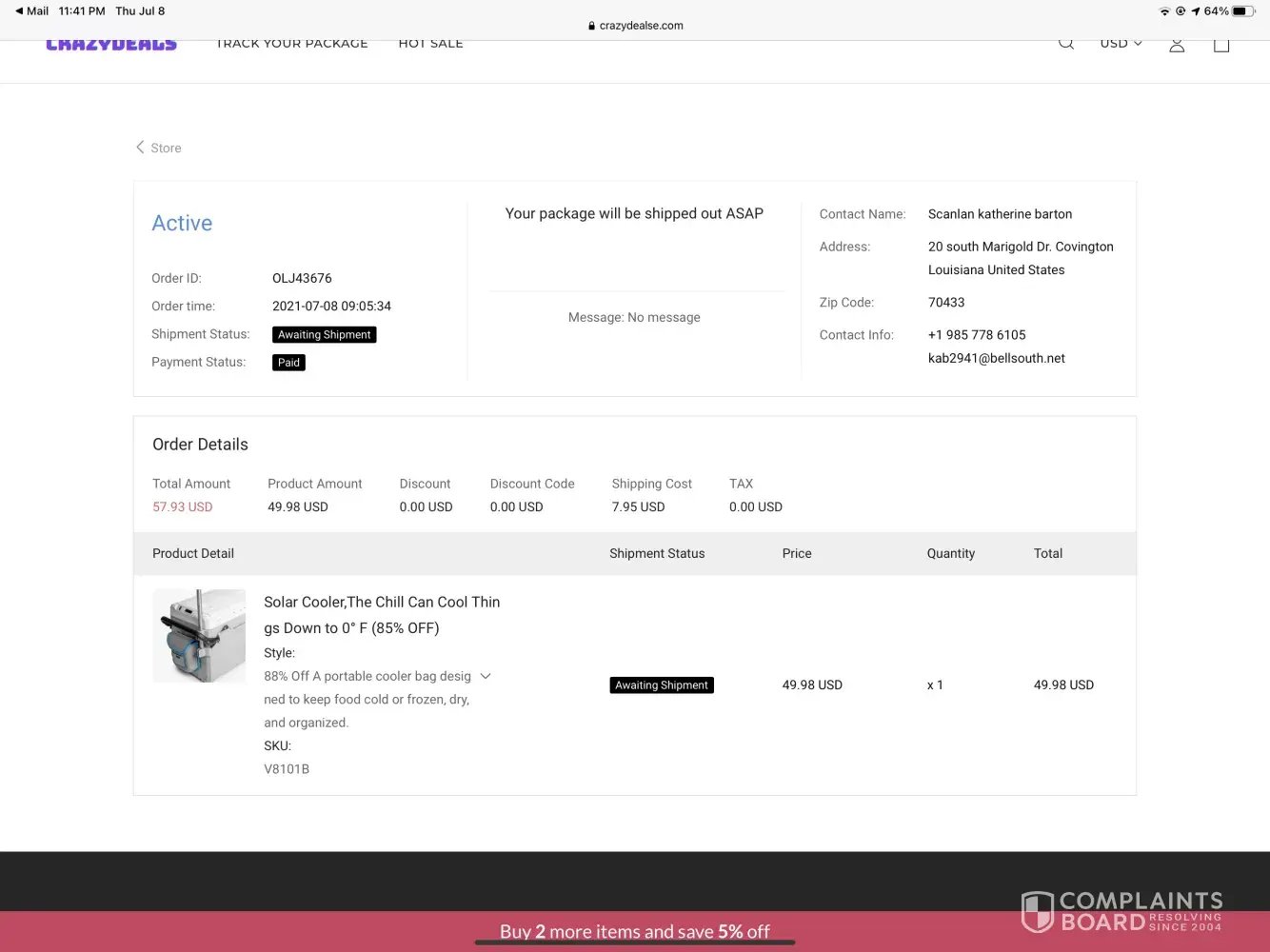
Task: Open the Hot Sale menu item
Action: pos(430,44)
